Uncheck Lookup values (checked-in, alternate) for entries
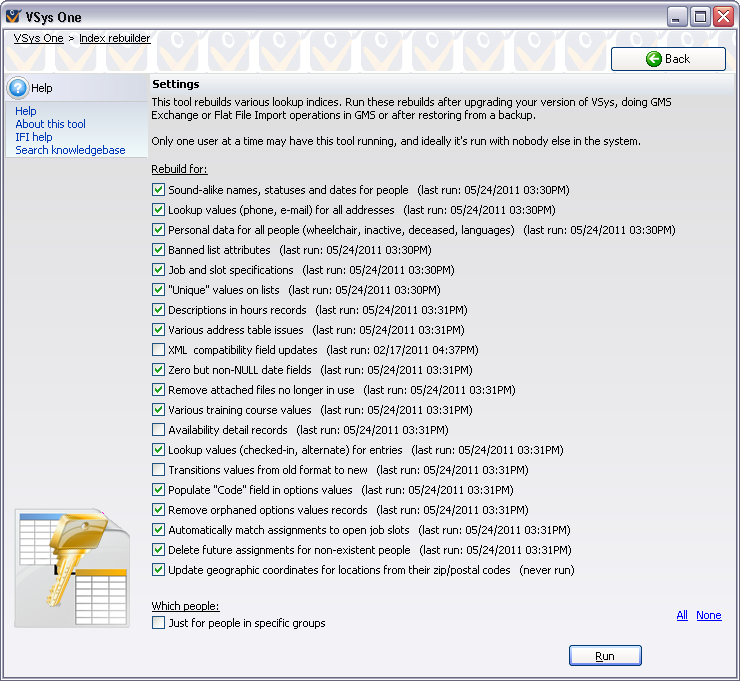This screenshot has width=740, height=681. point(158,450)
